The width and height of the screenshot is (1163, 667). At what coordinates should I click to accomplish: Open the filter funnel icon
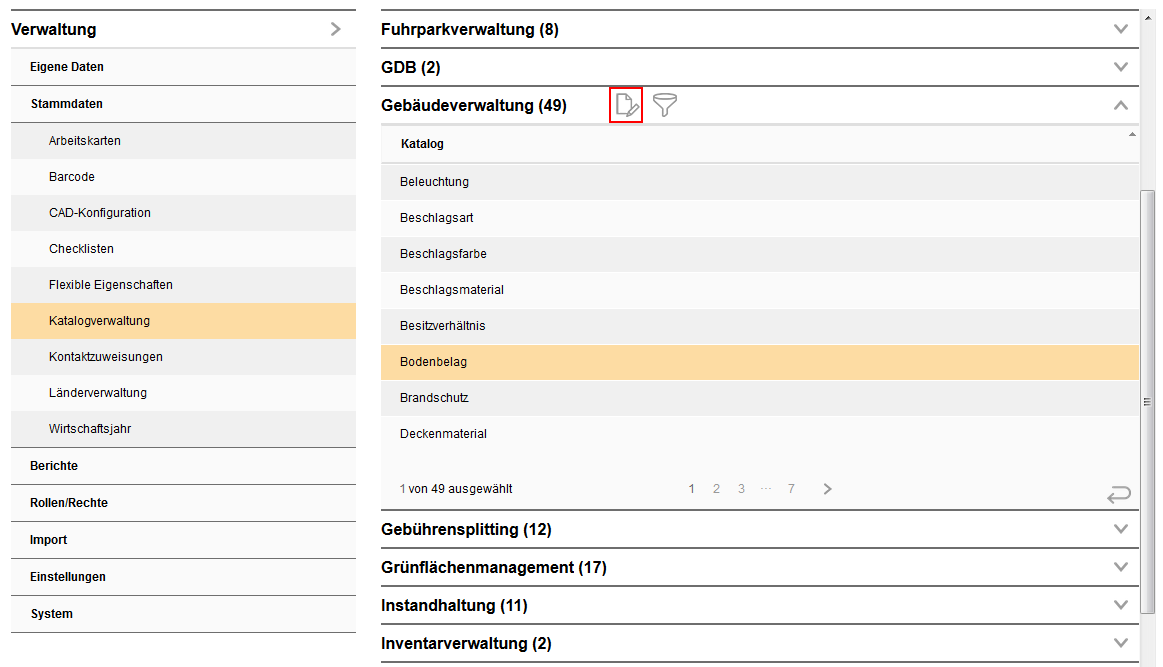pos(664,105)
